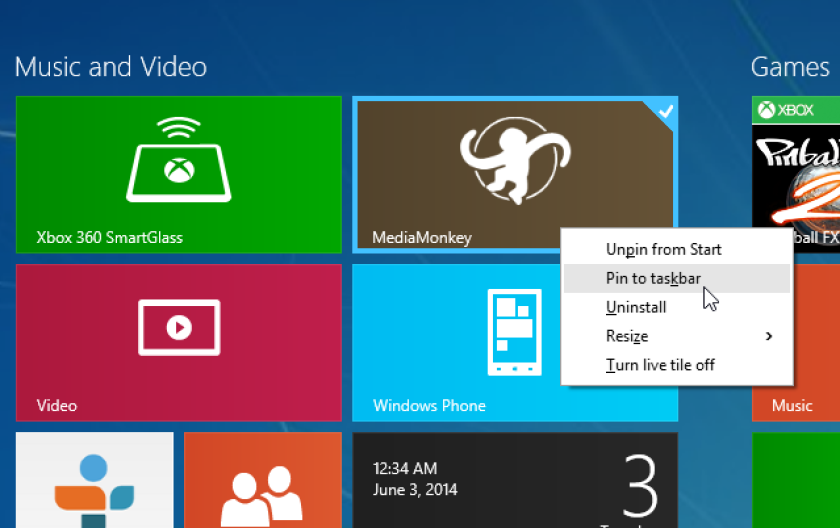The image size is (840, 528).
Task: Open the People tile
Action: click(x=263, y=480)
